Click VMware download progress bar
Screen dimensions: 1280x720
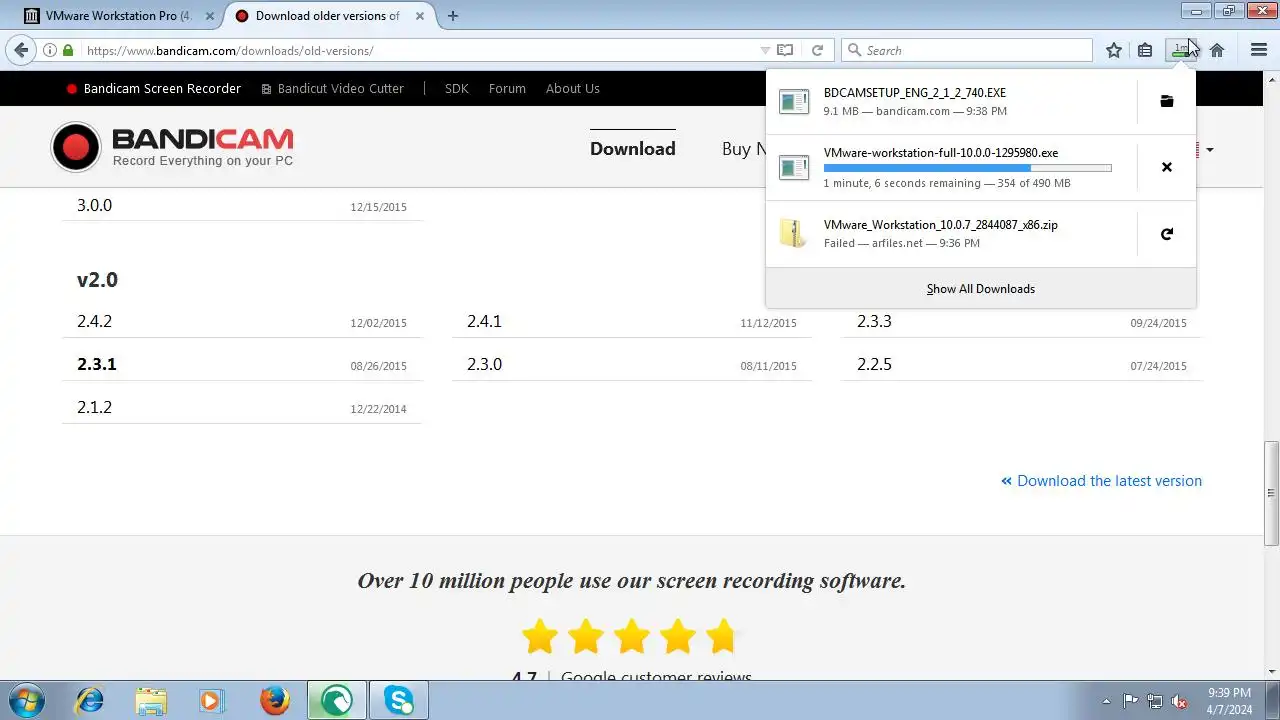967,168
